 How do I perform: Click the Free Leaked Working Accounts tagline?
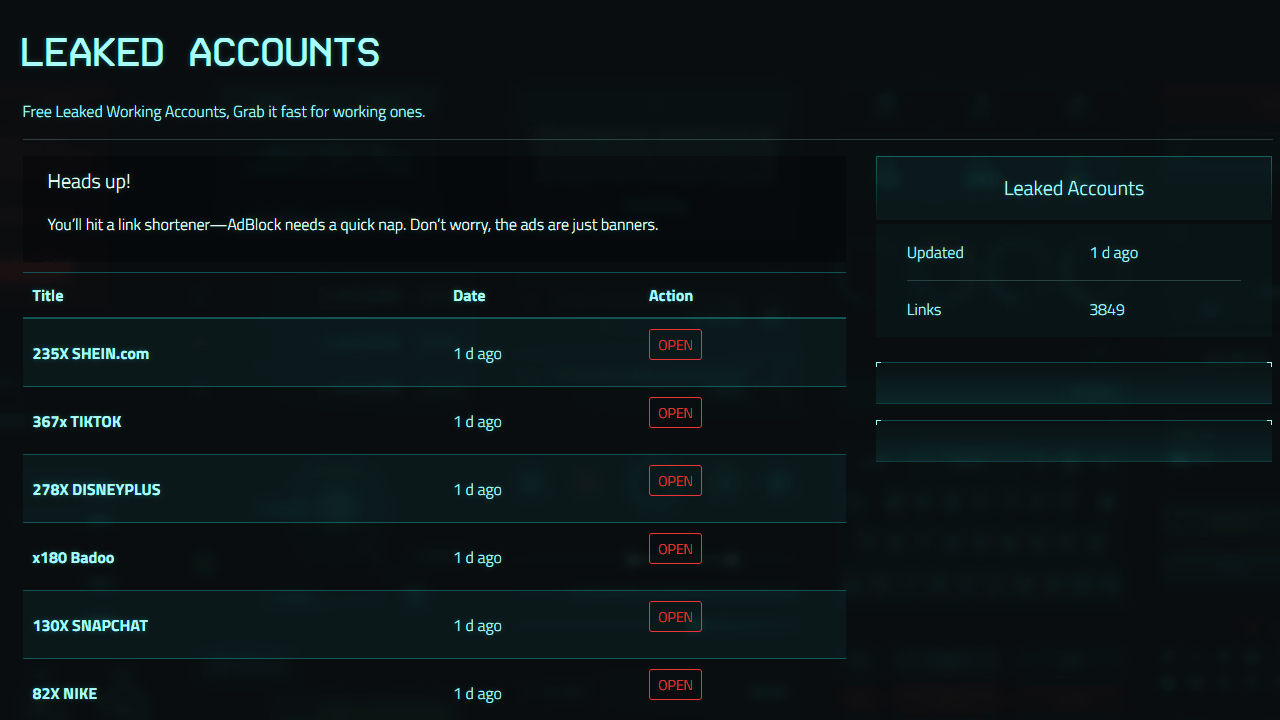(x=224, y=111)
